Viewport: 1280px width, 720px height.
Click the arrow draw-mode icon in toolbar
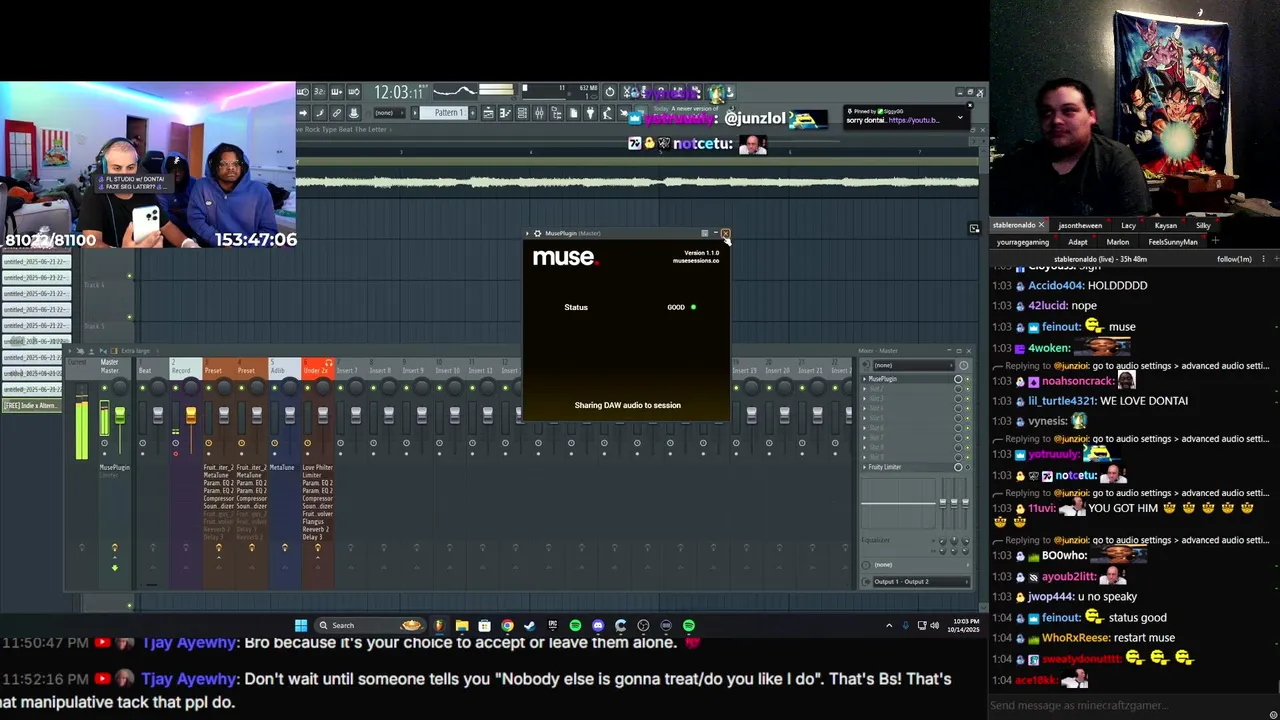tap(303, 113)
